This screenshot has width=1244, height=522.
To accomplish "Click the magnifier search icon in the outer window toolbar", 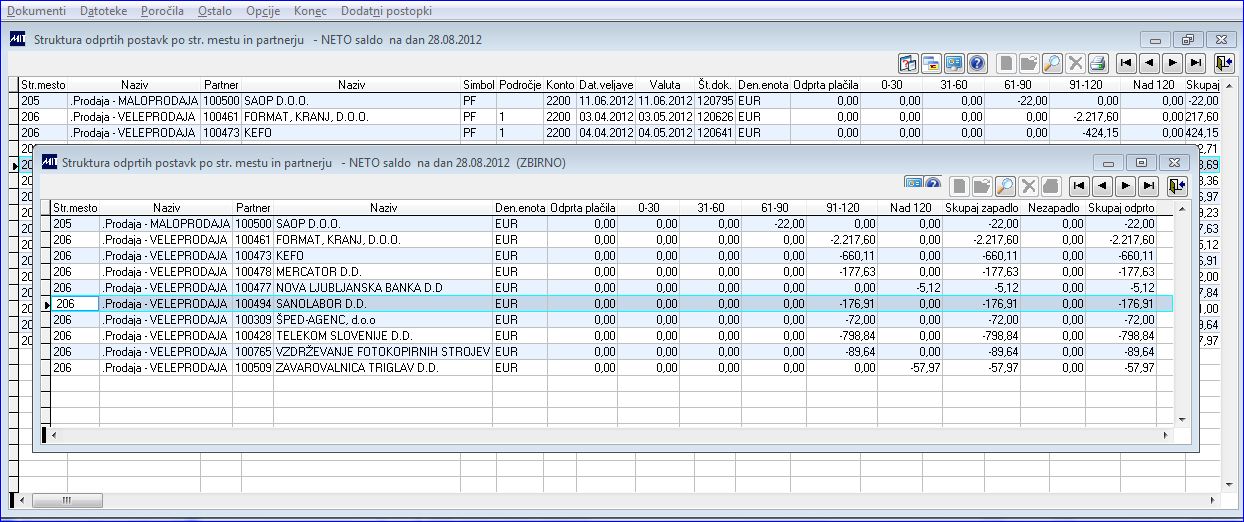I will click(1052, 63).
